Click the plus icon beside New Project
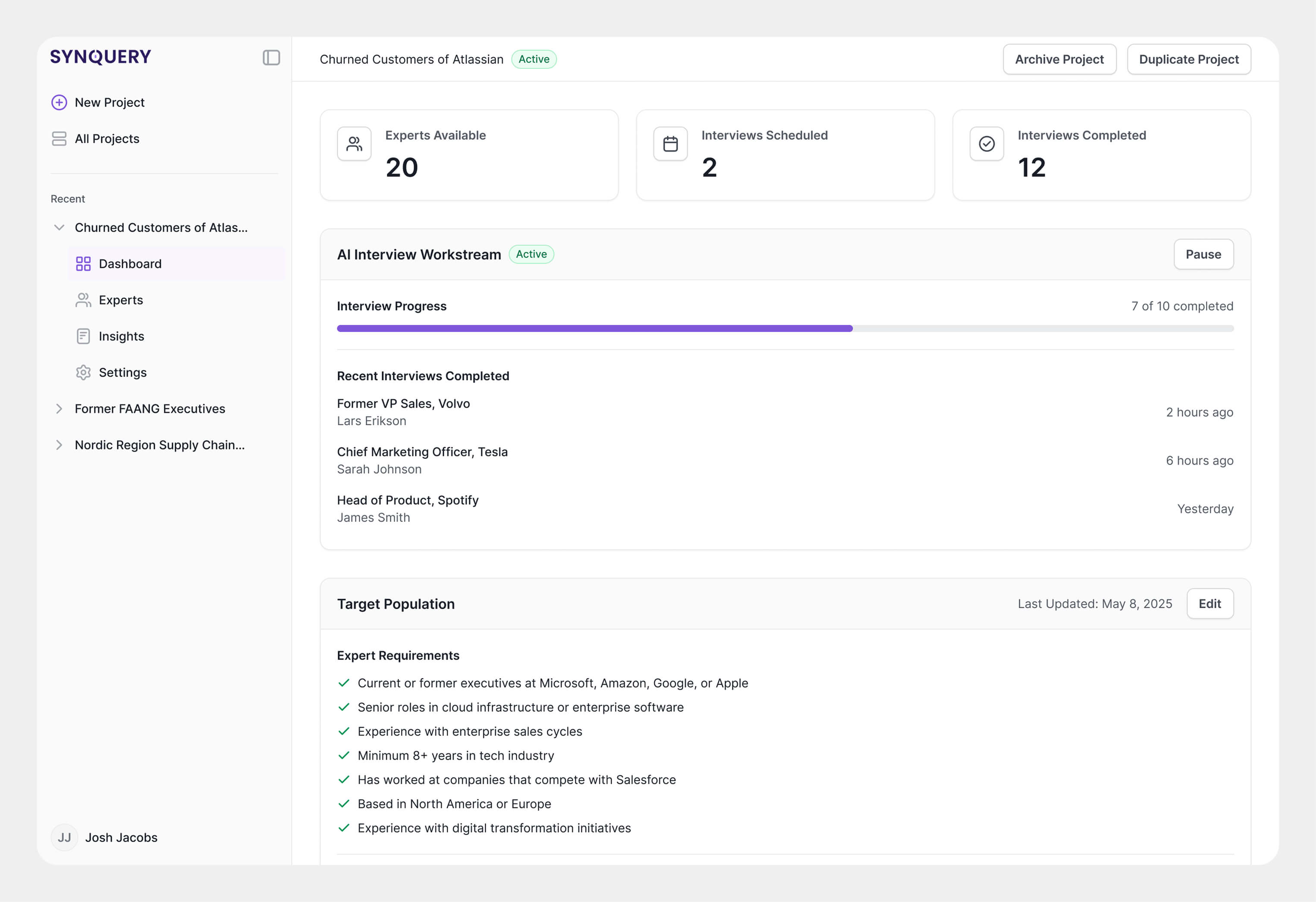This screenshot has width=1316, height=902. [59, 103]
